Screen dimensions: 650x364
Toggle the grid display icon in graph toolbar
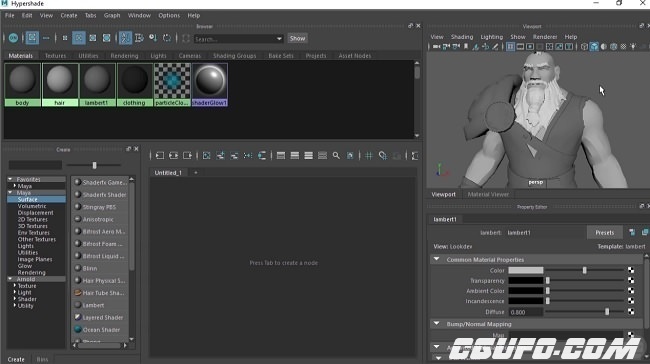[x=369, y=155]
